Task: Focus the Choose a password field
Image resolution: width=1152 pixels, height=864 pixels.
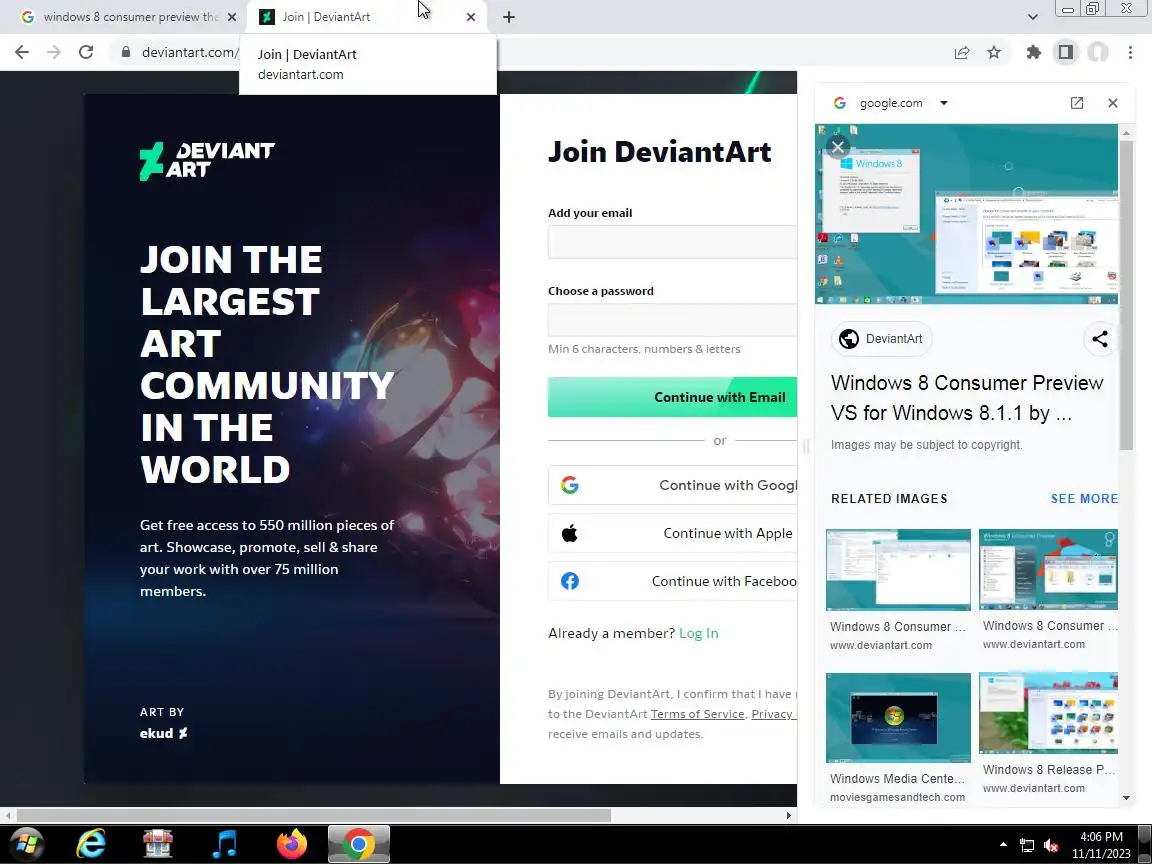Action: (x=672, y=320)
